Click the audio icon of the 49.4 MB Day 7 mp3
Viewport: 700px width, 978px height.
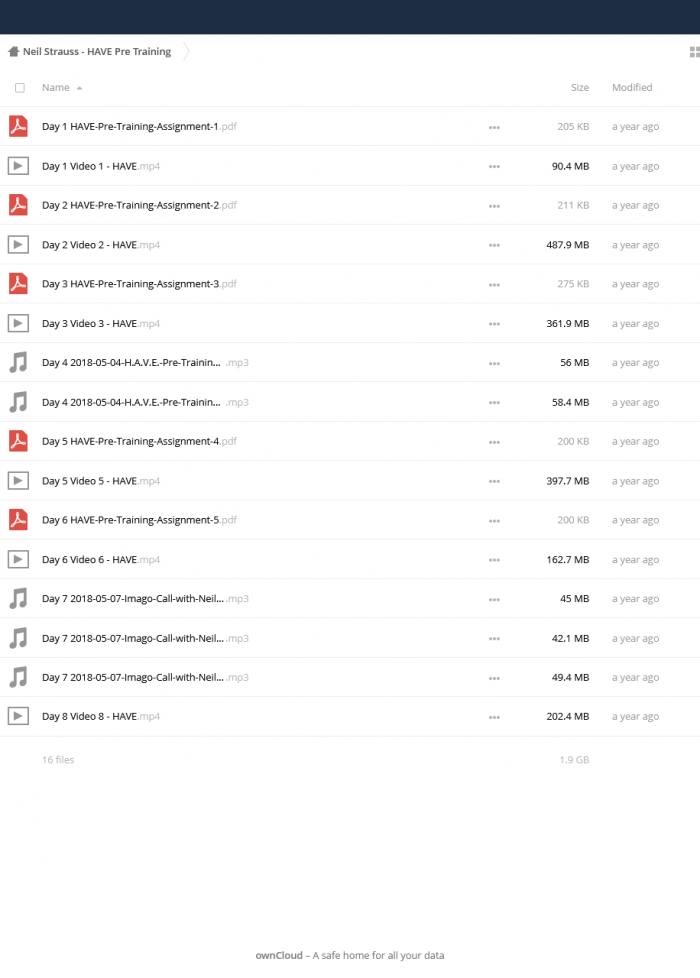pos(18,677)
